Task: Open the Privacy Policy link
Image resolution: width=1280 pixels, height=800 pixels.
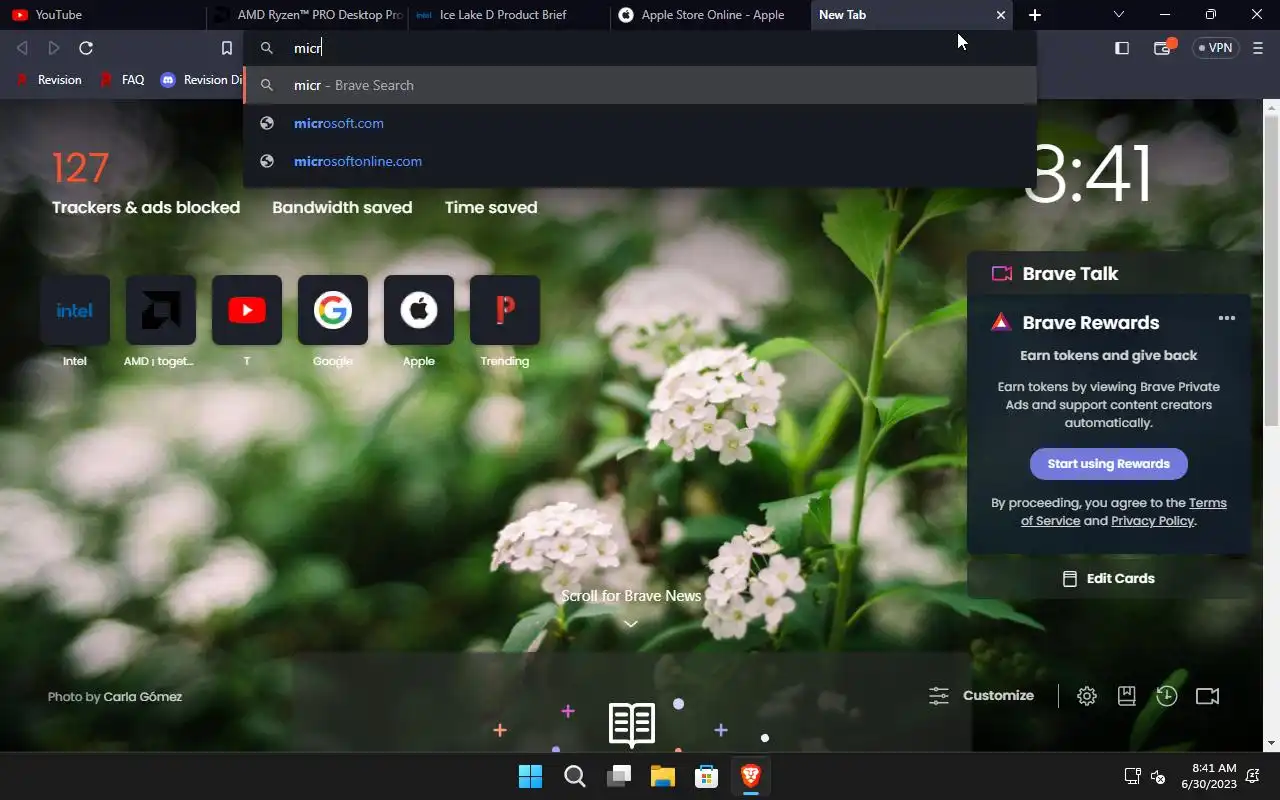Action: coord(1152,521)
